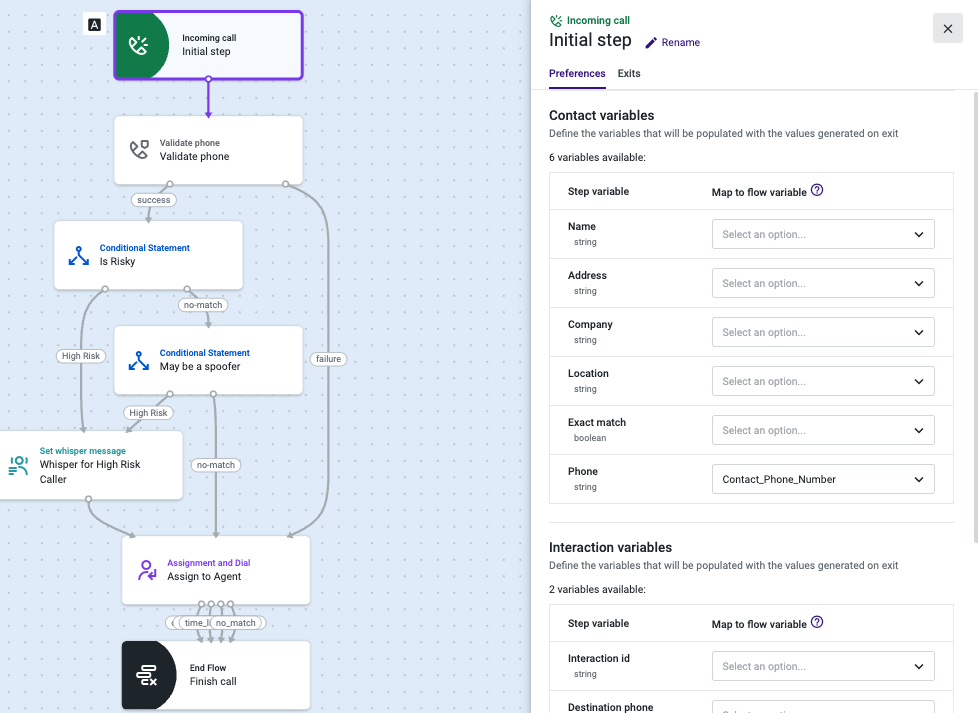Click the Rename link

[680, 42]
